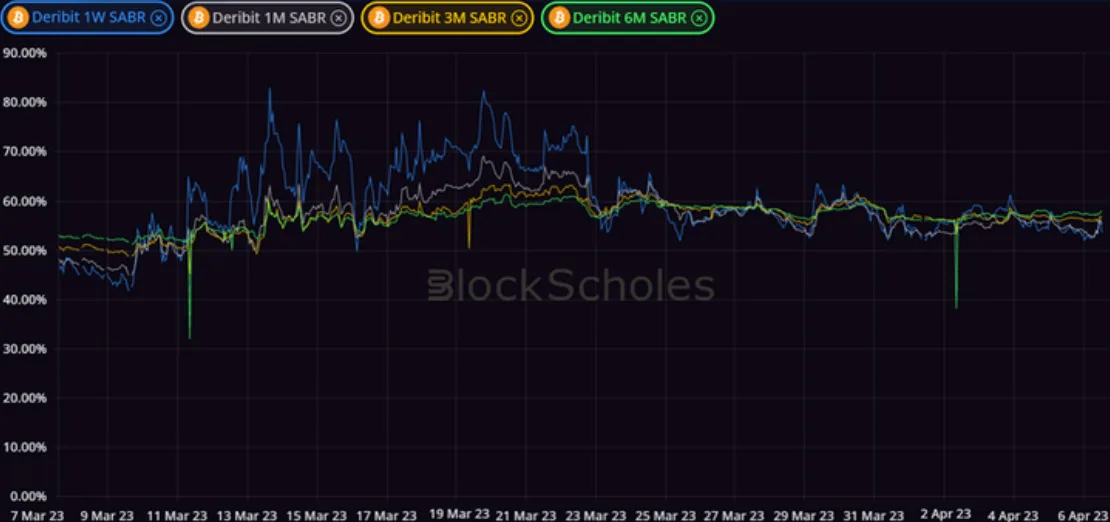Click the 29 Mar 23 date label
This screenshot has height=522, width=1110.
pyautogui.click(x=803, y=515)
